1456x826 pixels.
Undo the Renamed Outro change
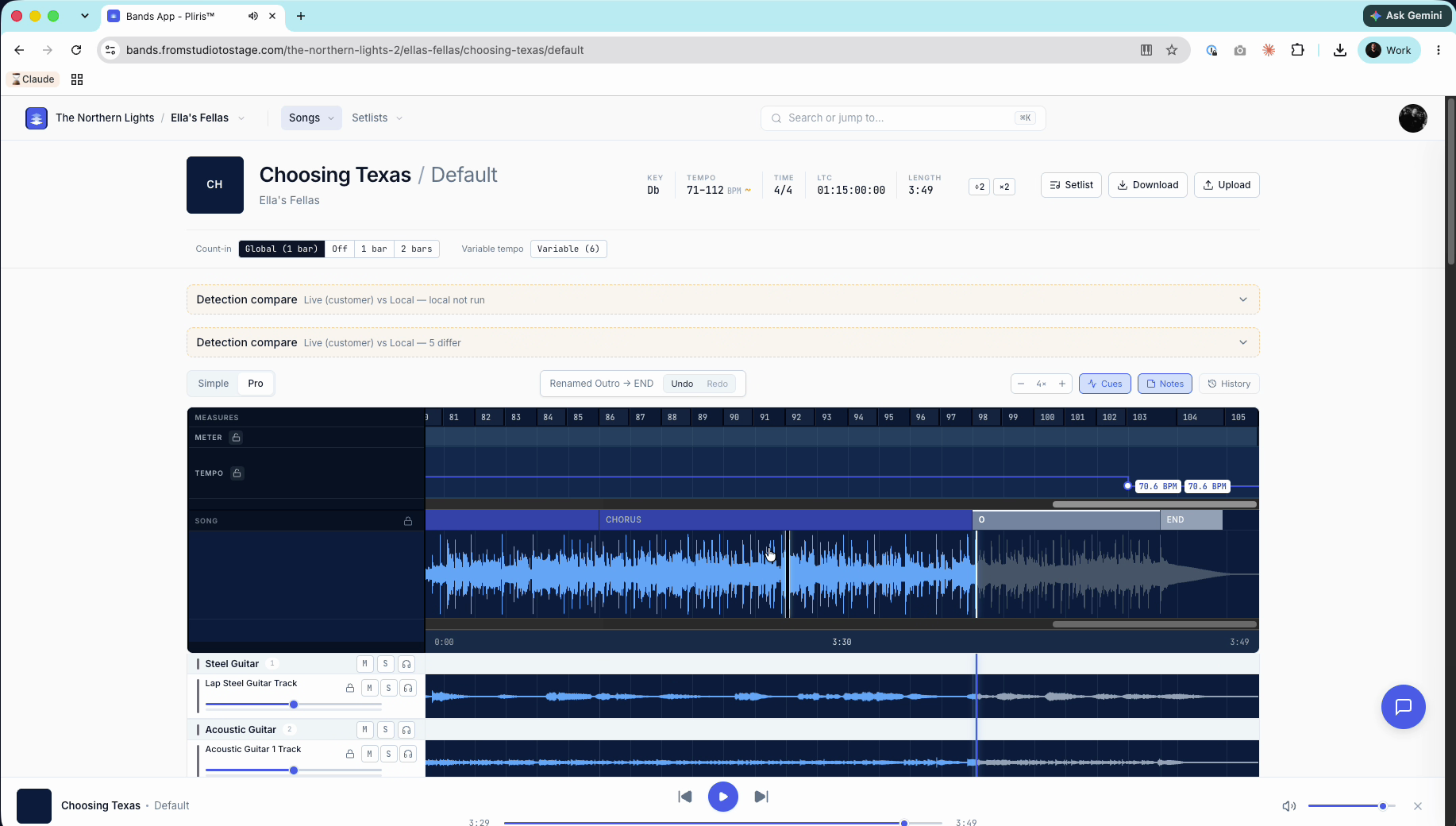[682, 384]
